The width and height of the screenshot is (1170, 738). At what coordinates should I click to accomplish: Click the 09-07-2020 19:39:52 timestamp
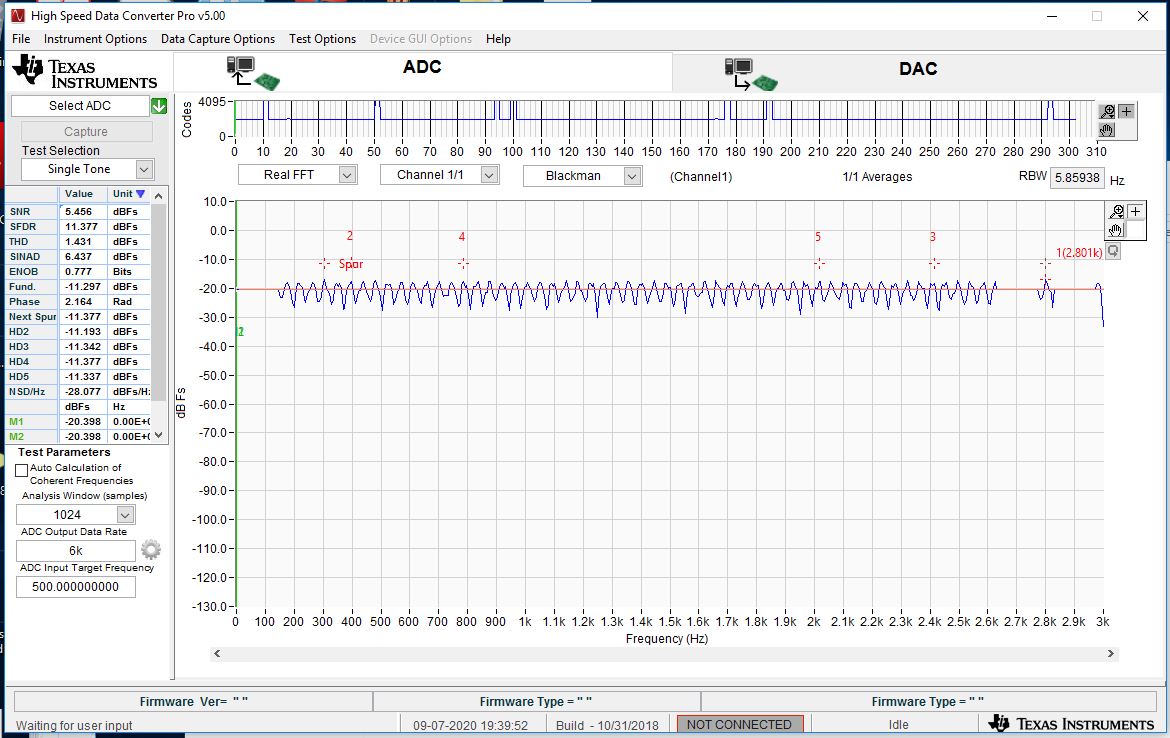coord(470,725)
